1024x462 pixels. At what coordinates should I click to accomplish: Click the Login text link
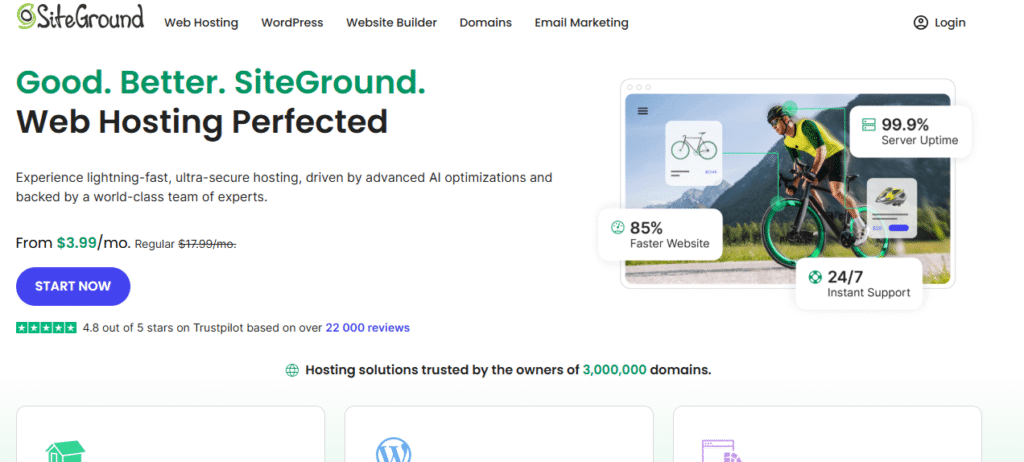pyautogui.click(x=950, y=23)
